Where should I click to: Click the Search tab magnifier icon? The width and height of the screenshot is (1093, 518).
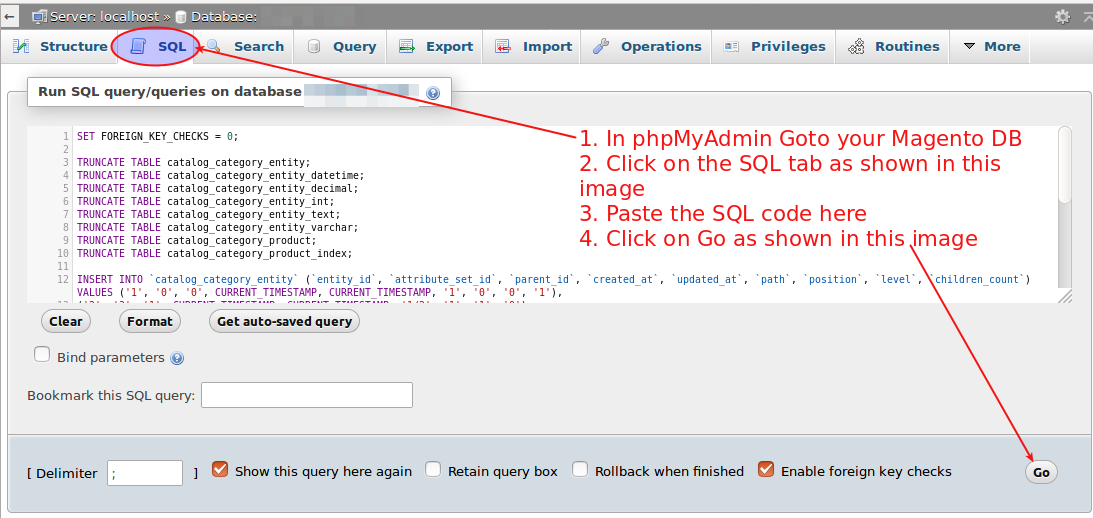pyautogui.click(x=213, y=47)
